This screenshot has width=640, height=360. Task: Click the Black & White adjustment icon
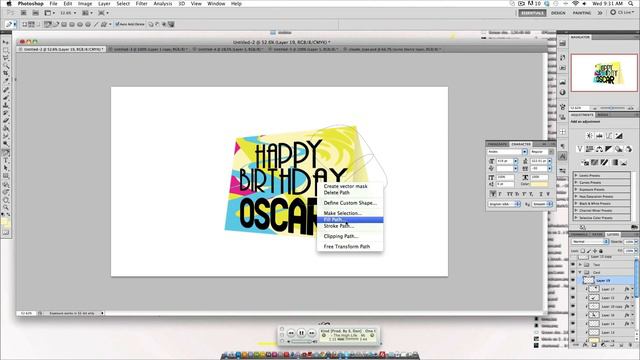609,149
